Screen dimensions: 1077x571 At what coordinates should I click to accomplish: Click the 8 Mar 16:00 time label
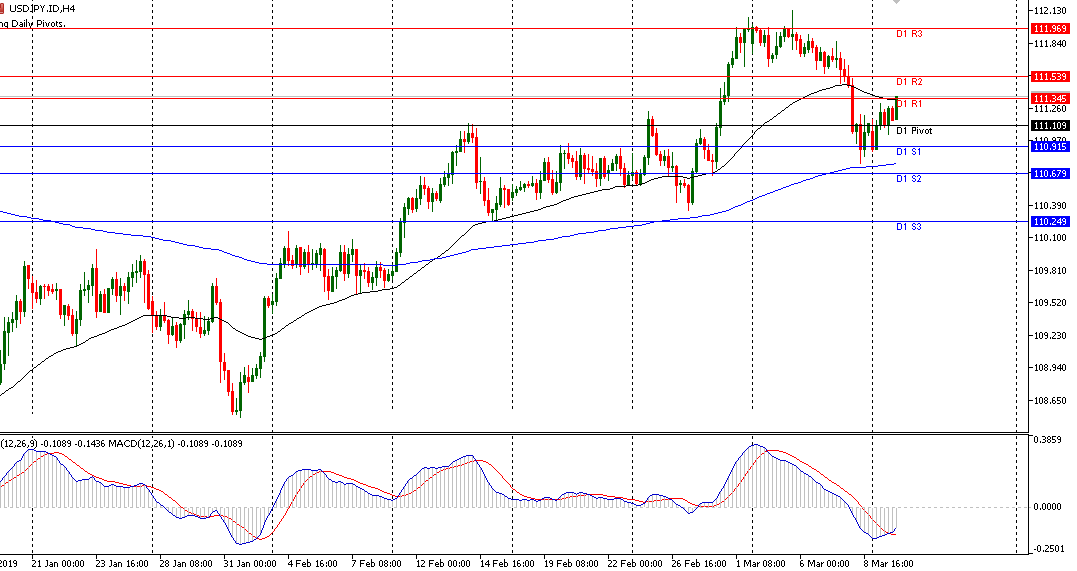click(888, 564)
